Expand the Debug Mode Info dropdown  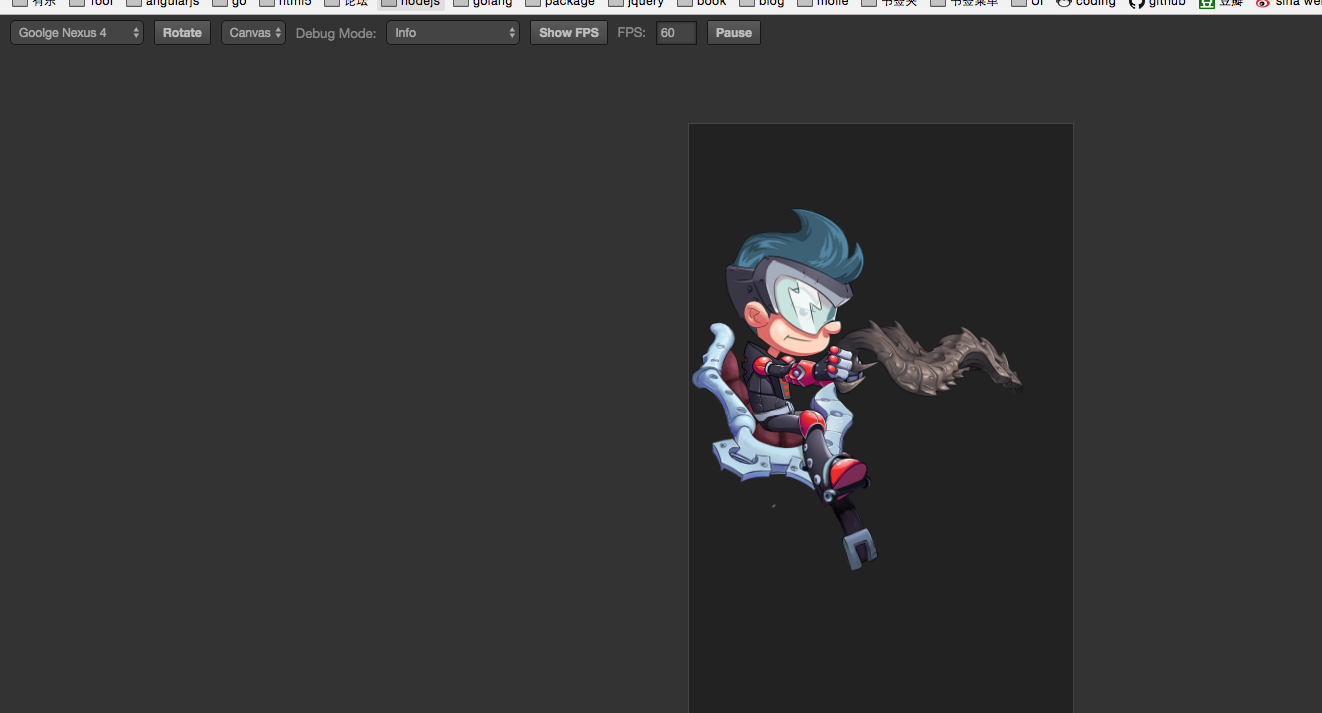(x=453, y=33)
